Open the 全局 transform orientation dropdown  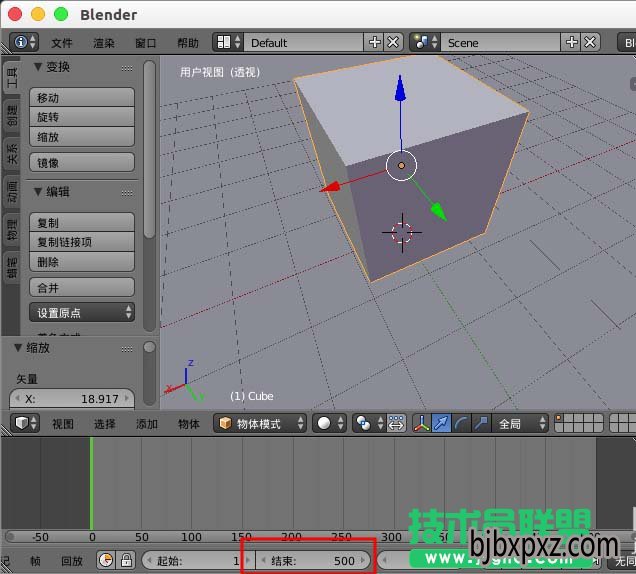coord(520,424)
